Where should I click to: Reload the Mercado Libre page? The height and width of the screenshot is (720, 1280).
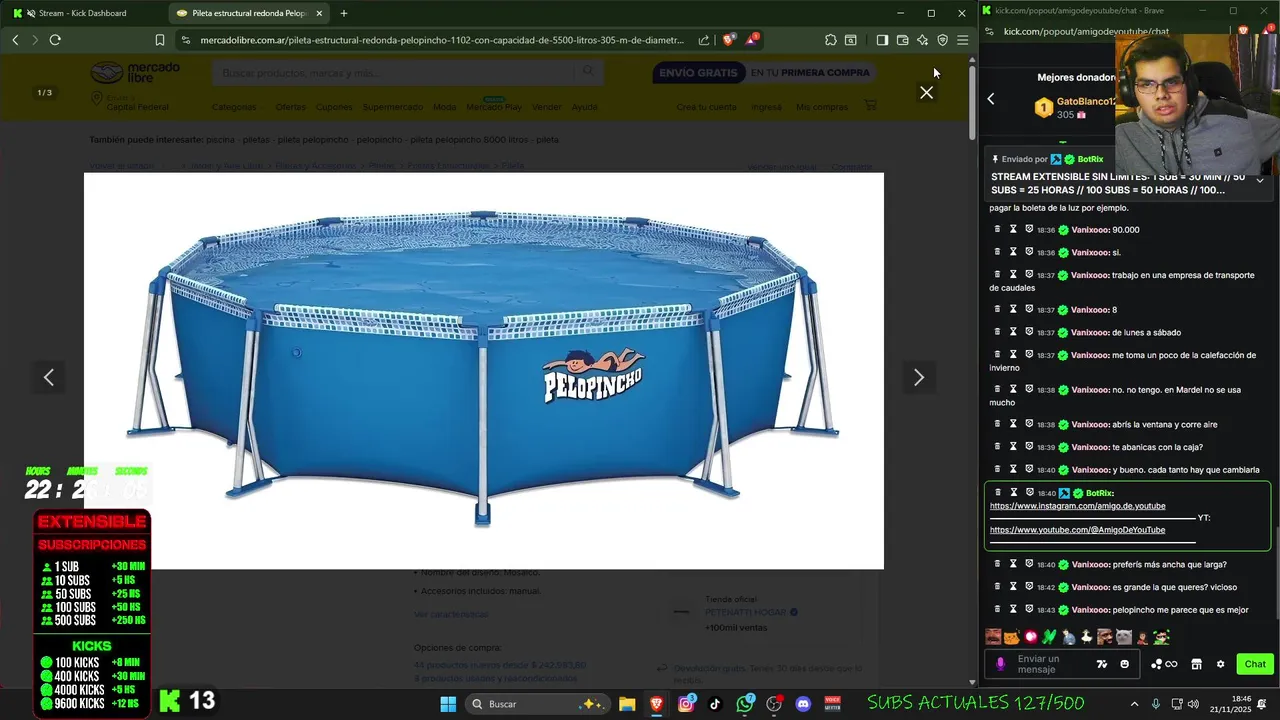[55, 40]
